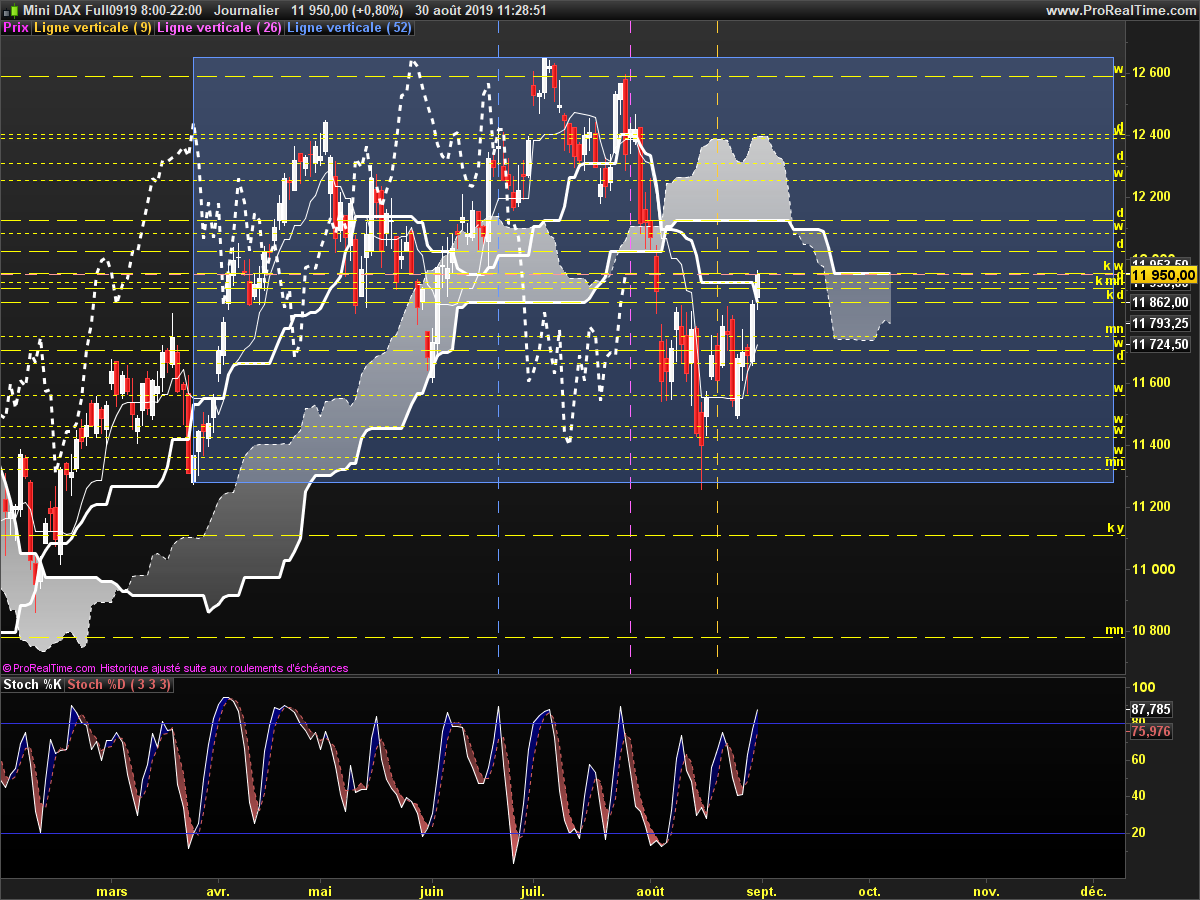Click the yellow 11 950,00 current price tag

[x=1162, y=275]
